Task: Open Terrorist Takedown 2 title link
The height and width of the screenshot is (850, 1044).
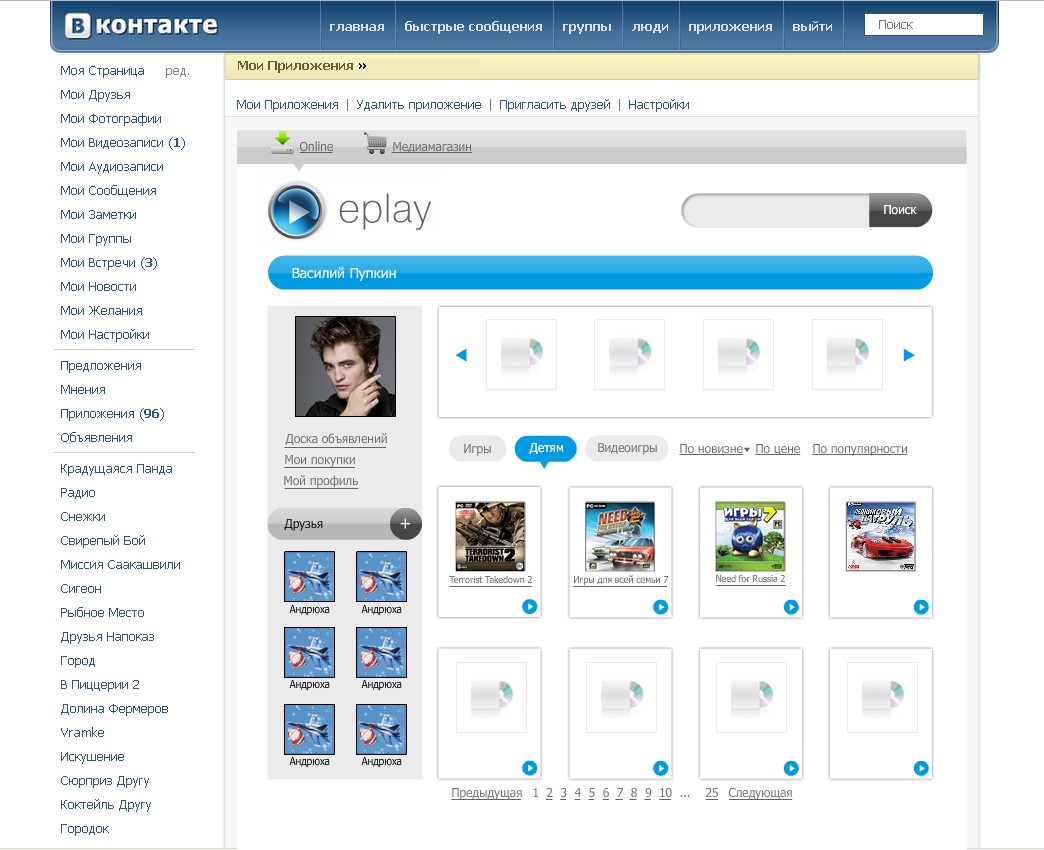Action: (490, 580)
